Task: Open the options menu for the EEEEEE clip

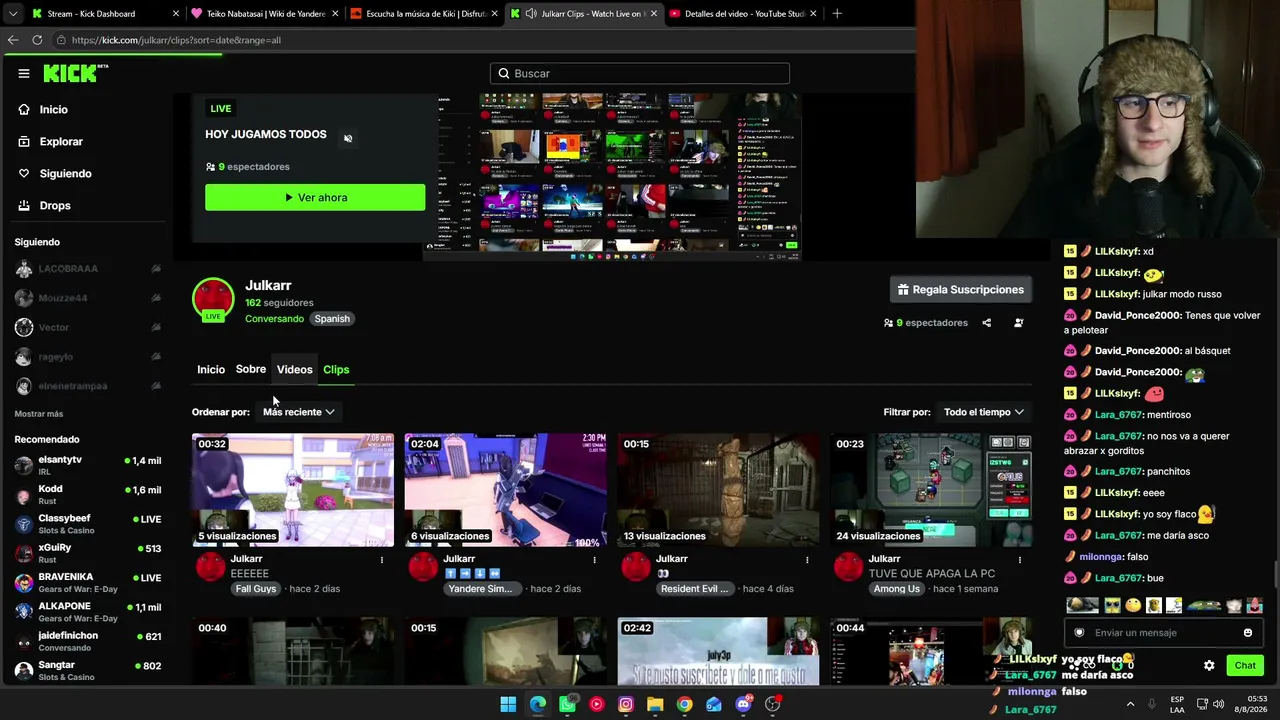Action: click(381, 560)
